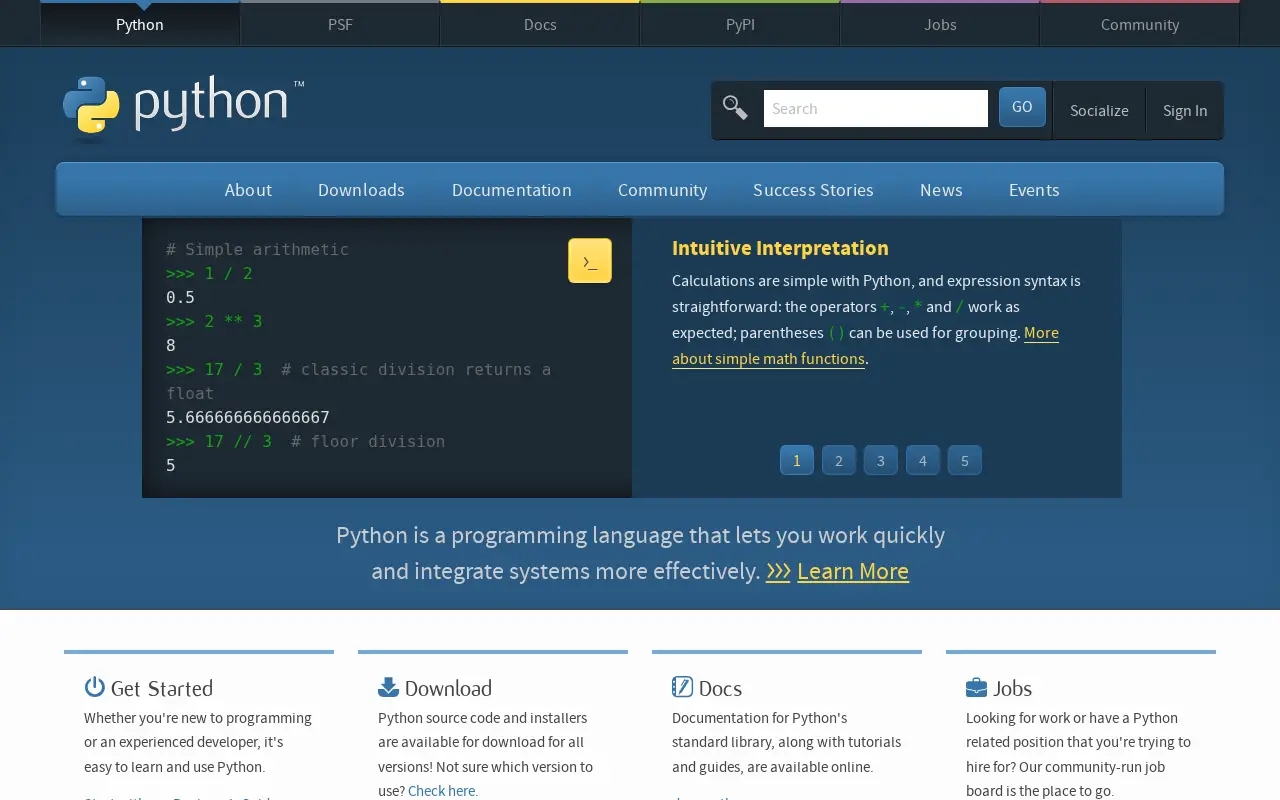Viewport: 1280px width, 800px height.
Task: Click the '5.666666666666667' output line
Action: 248,417
